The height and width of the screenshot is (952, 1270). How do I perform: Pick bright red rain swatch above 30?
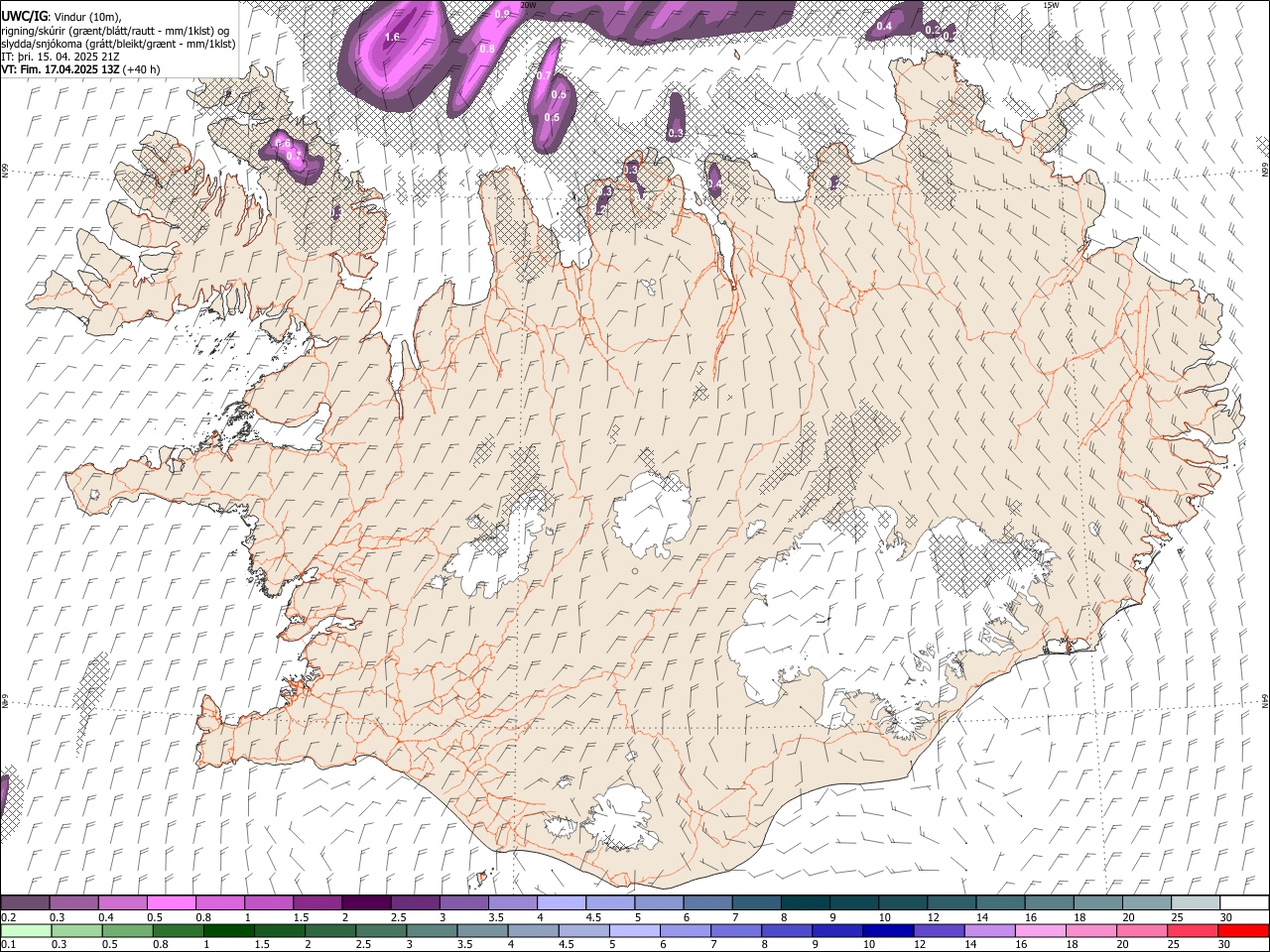coord(1243,930)
